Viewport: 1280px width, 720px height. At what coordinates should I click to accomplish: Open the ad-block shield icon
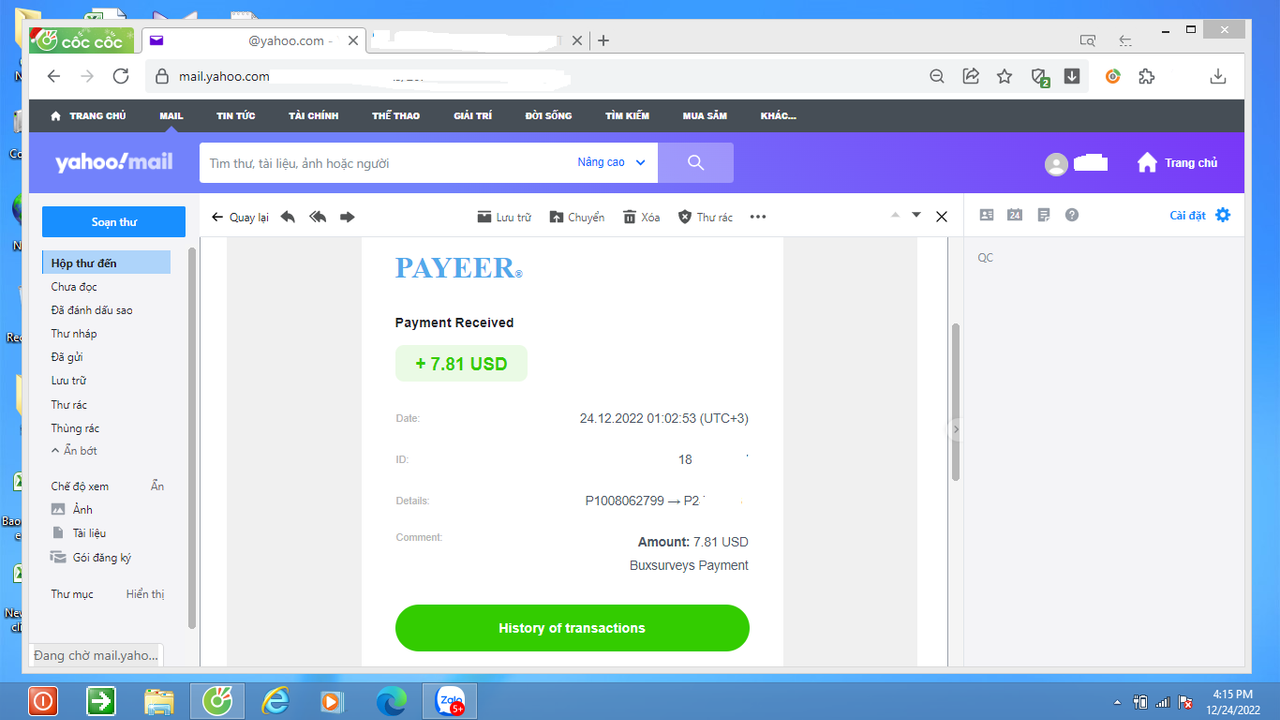[1040, 77]
